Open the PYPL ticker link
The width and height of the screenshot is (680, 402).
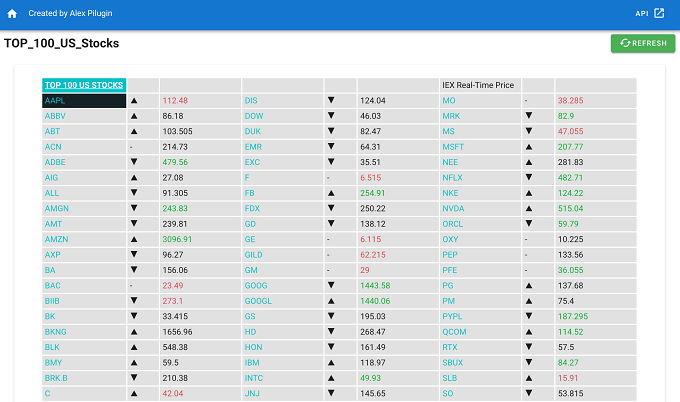point(452,317)
